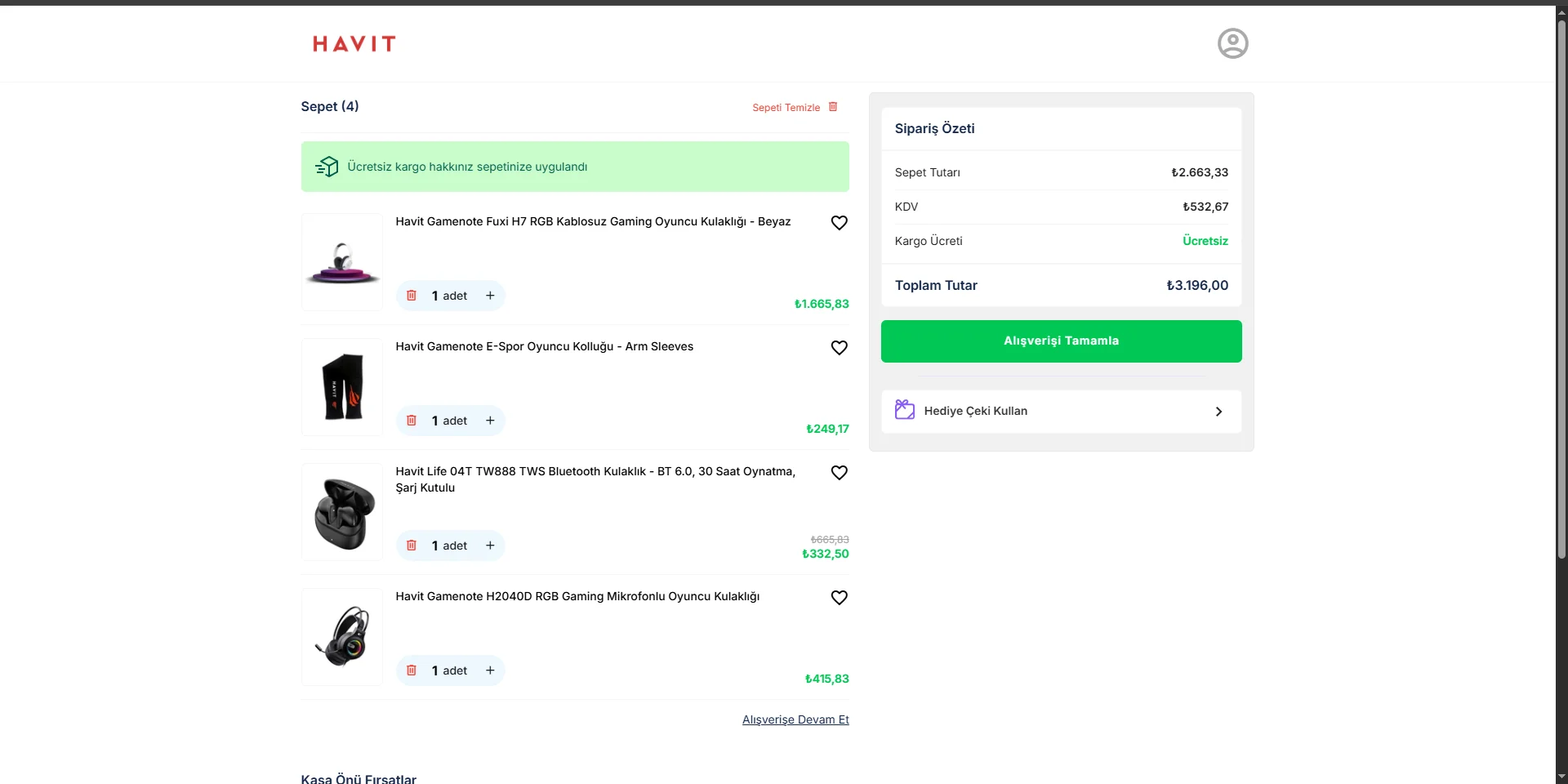Remove the TW888 TWS earbuds from cart
The image size is (1568, 784).
pos(412,546)
